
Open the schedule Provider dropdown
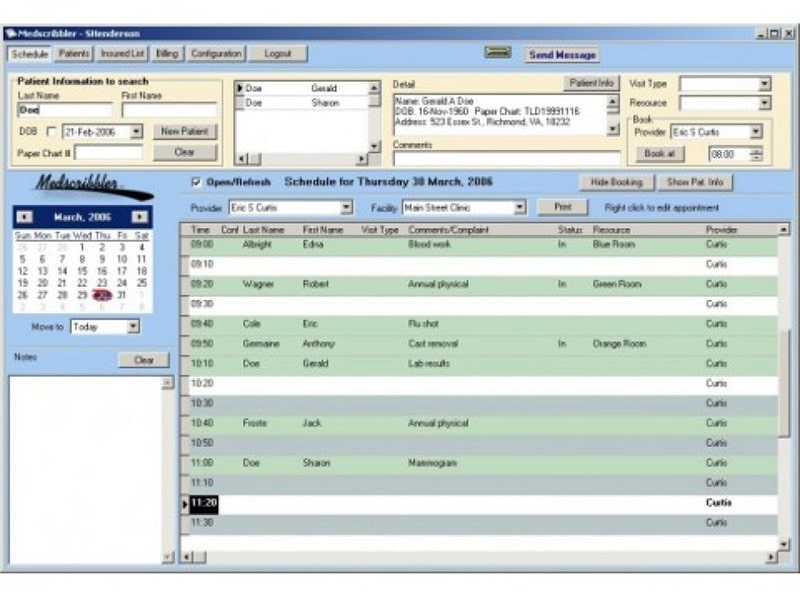pyautogui.click(x=346, y=208)
